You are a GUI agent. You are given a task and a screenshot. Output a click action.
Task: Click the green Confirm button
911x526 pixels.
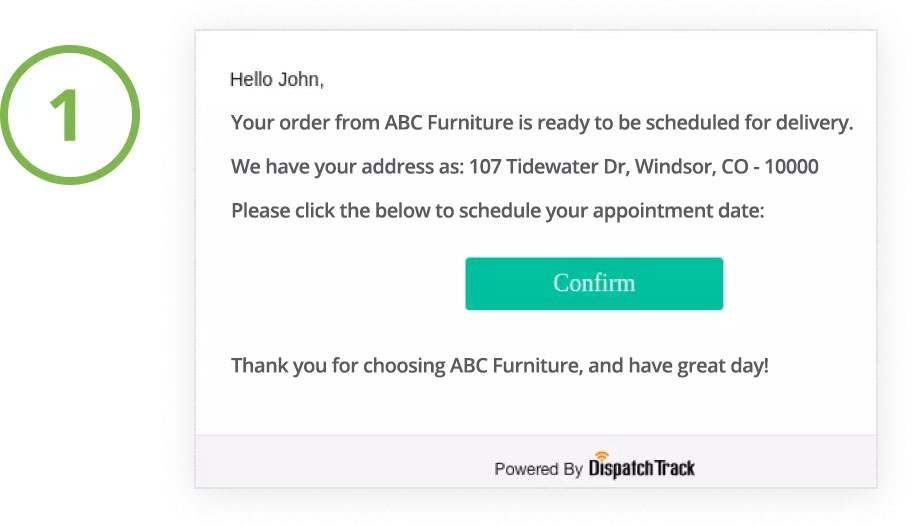[x=594, y=284]
